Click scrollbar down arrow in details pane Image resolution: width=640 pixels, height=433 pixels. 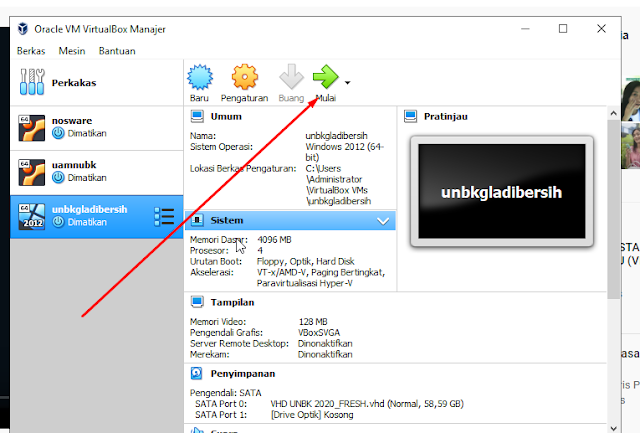[x=613, y=428]
